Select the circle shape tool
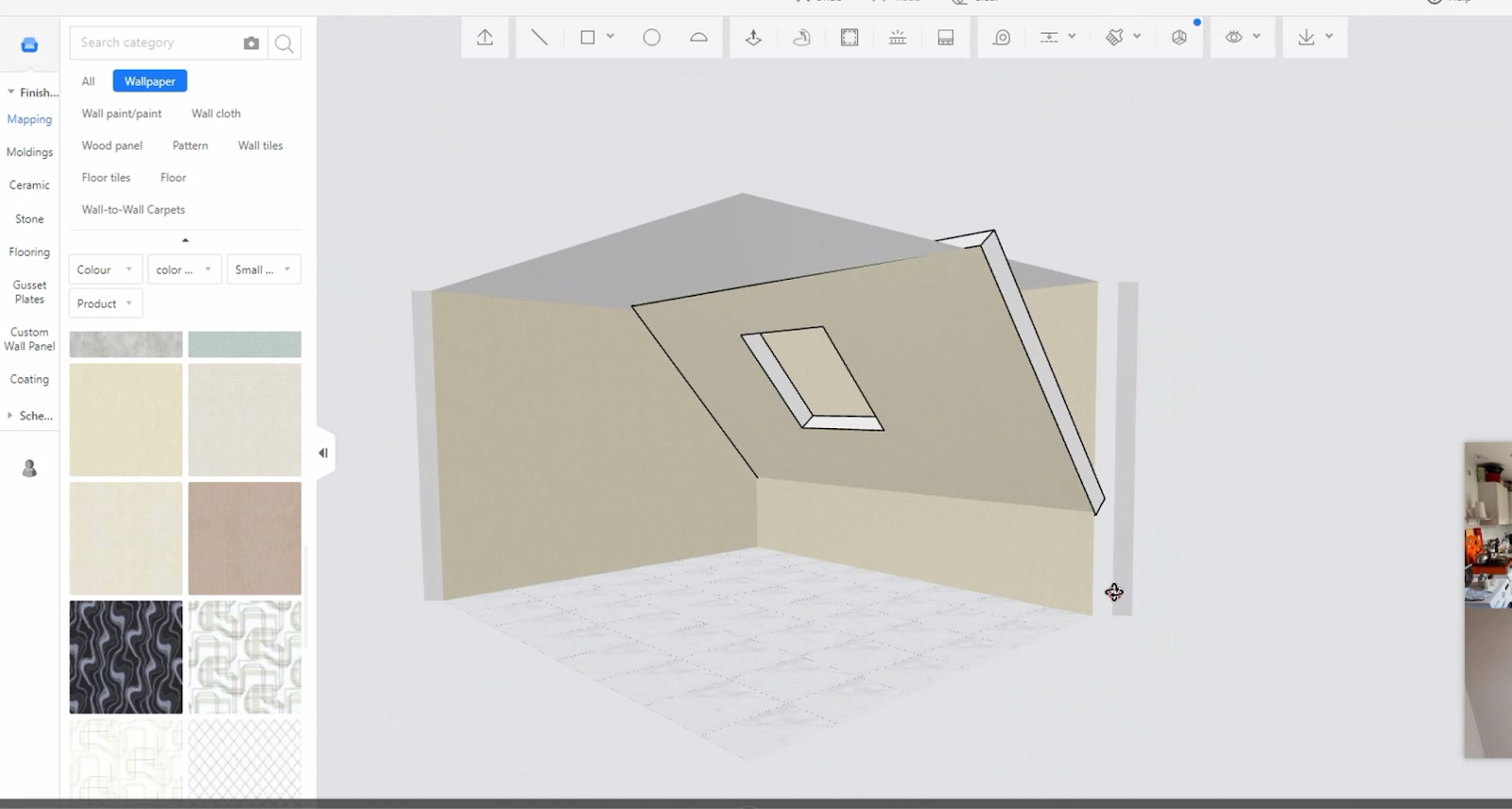The height and width of the screenshot is (809, 1512). point(651,38)
